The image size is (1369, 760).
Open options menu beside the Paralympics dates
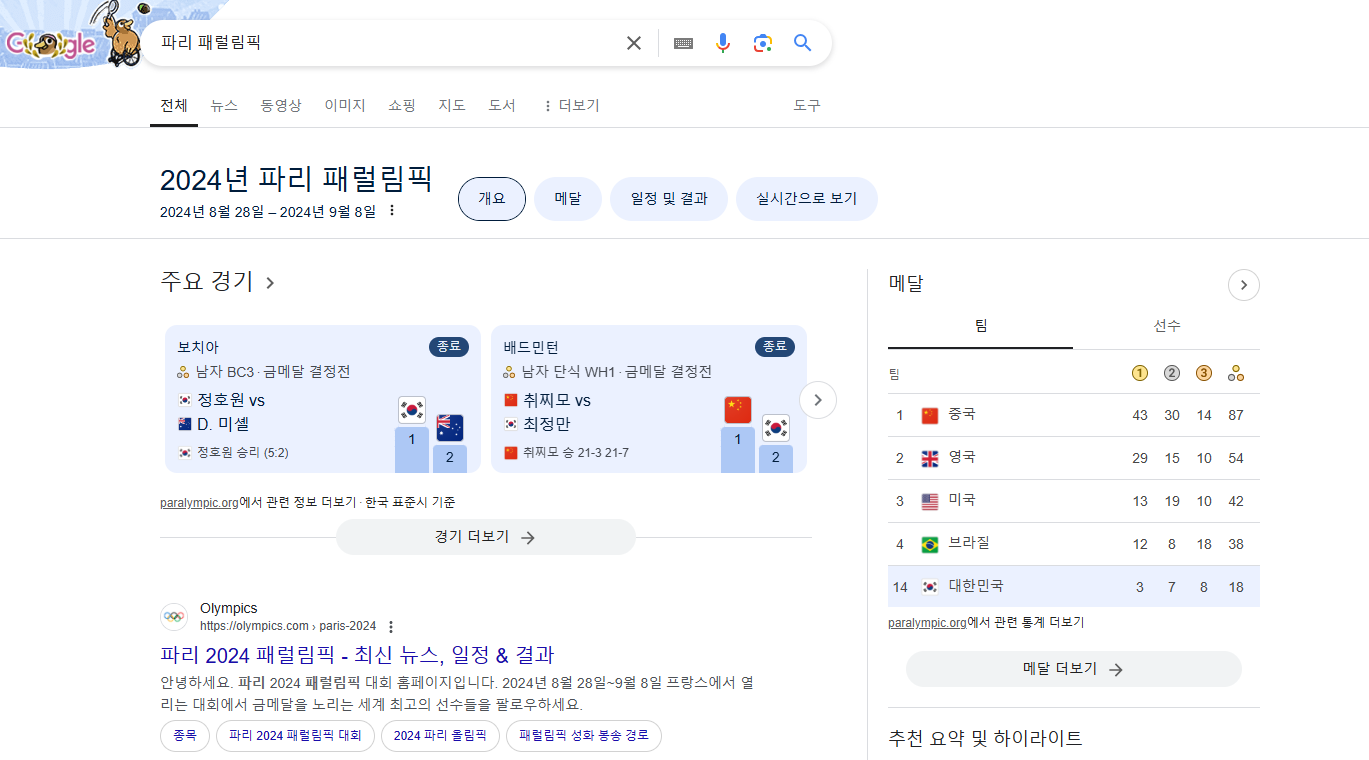392,211
